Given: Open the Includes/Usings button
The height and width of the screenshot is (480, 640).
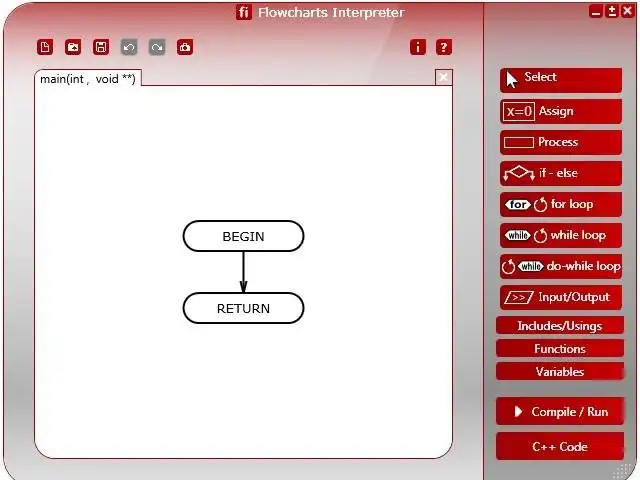Looking at the screenshot, I should point(560,326).
